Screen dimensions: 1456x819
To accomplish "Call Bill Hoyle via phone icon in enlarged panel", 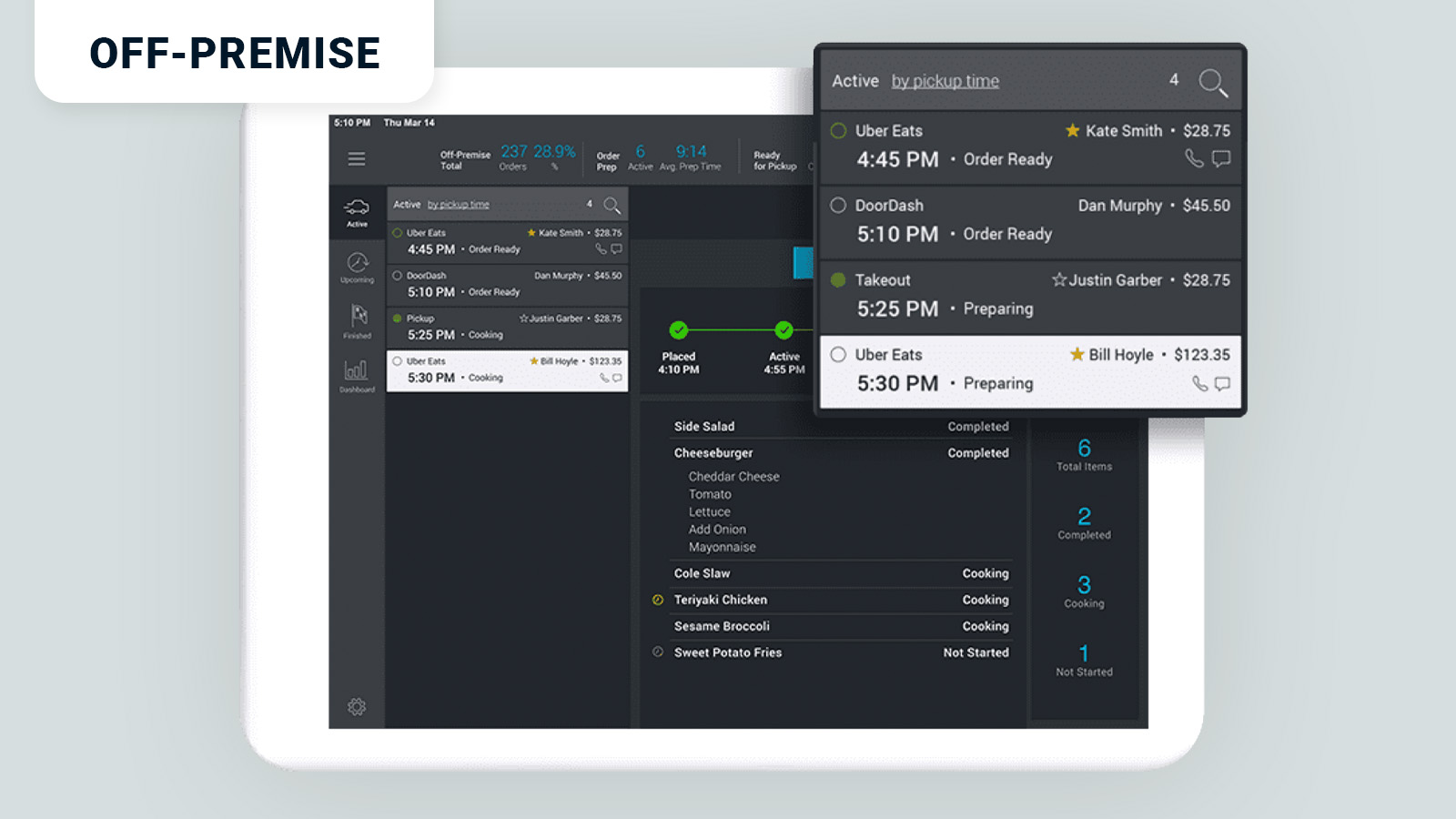I will coord(1200,384).
